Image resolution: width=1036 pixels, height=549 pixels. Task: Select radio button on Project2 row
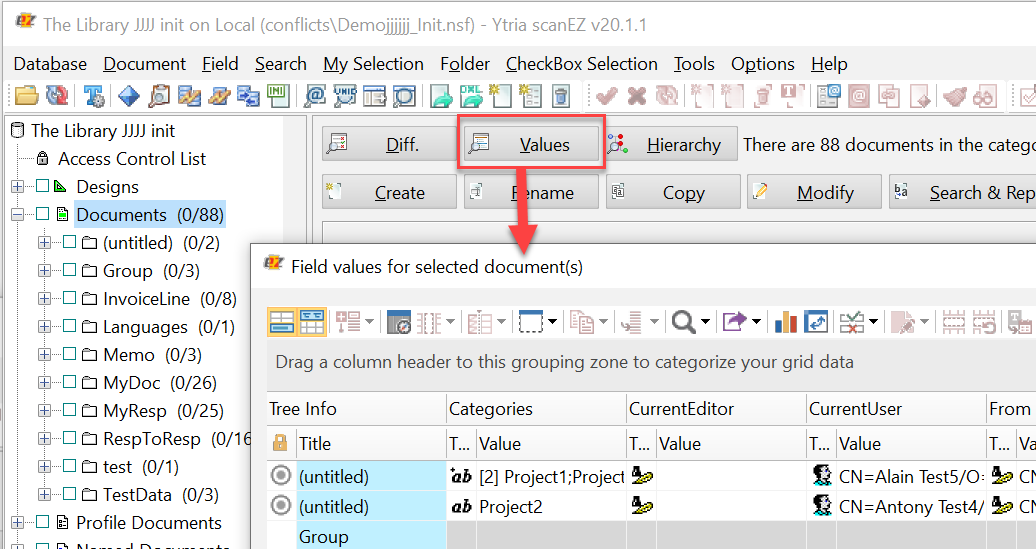281,506
